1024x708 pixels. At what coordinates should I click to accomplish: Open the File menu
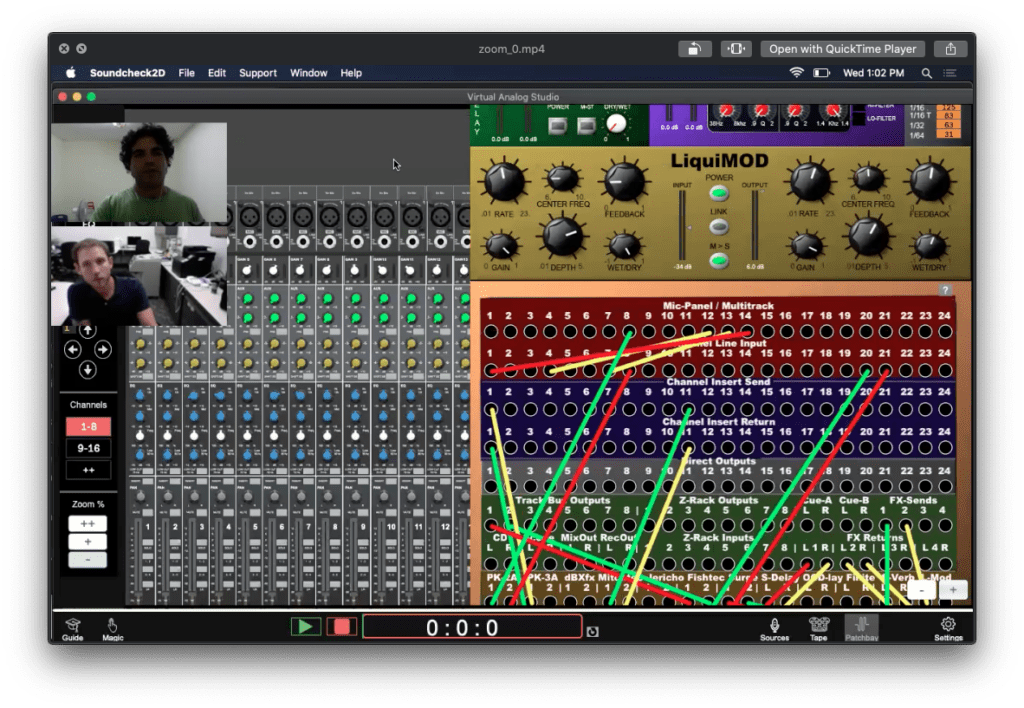pos(187,72)
